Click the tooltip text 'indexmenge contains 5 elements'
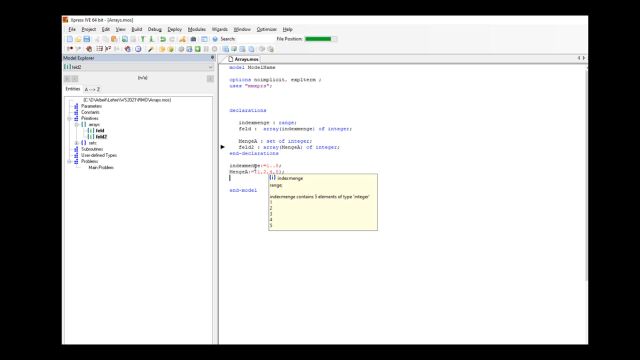Viewport: 640px width, 360px height. point(320,197)
